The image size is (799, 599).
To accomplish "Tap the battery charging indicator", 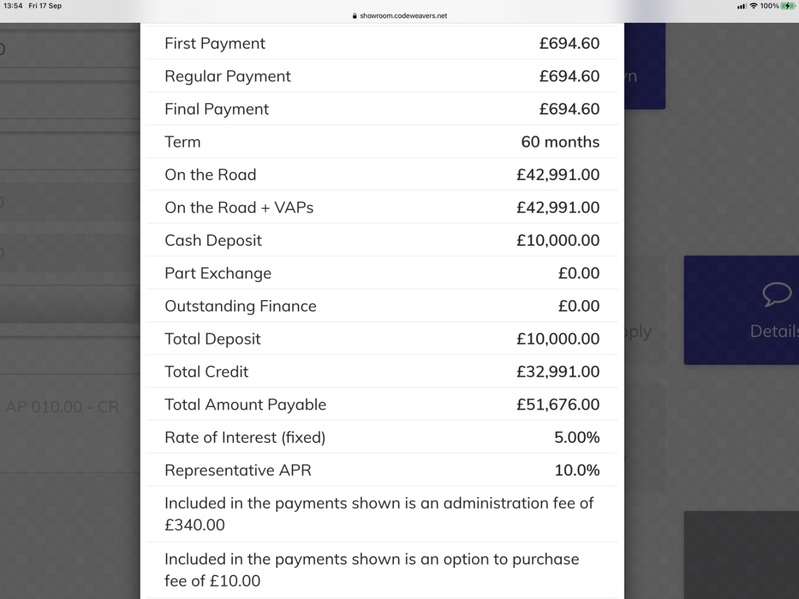I will point(788,6).
